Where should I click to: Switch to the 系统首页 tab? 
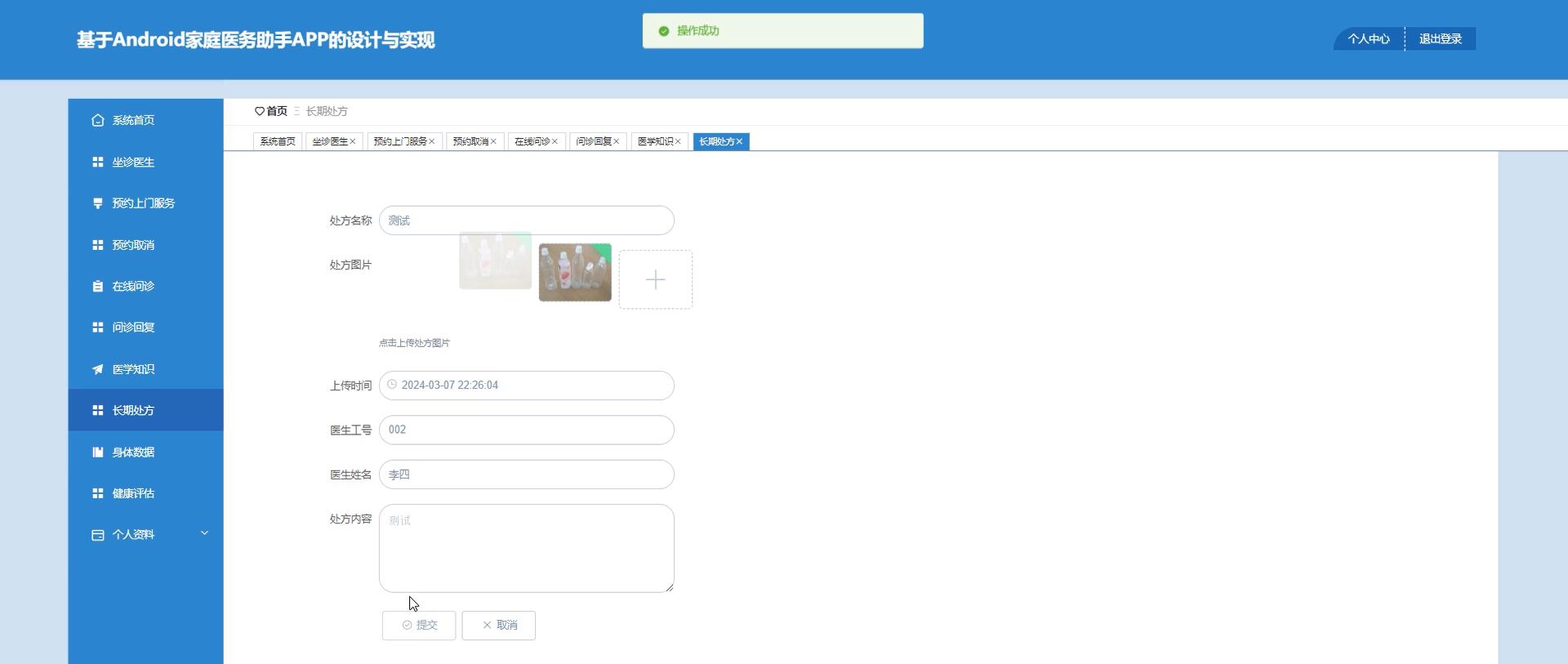pyautogui.click(x=278, y=141)
